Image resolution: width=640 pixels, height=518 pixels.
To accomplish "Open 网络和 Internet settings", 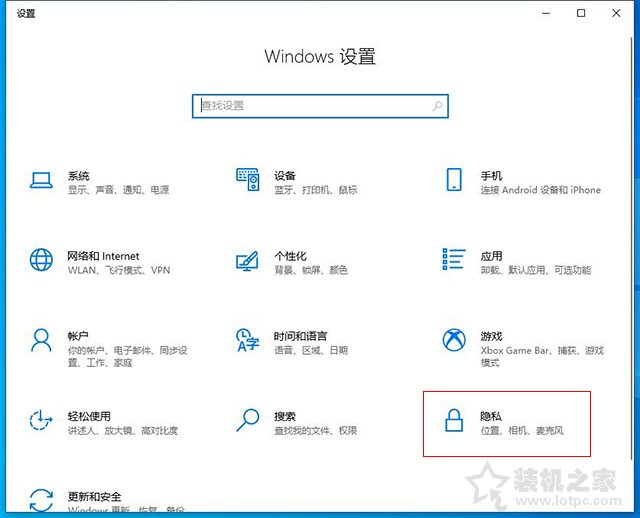I will (103, 256).
